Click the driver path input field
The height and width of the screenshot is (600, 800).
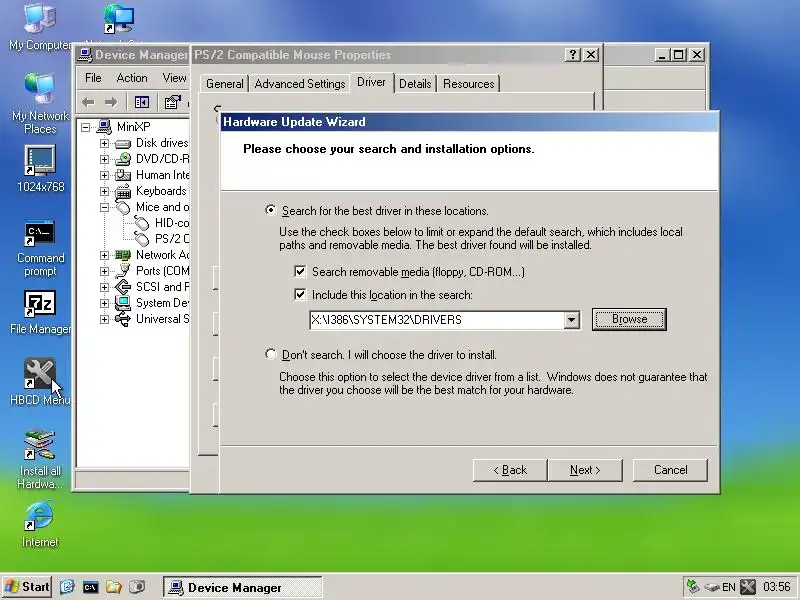437,320
